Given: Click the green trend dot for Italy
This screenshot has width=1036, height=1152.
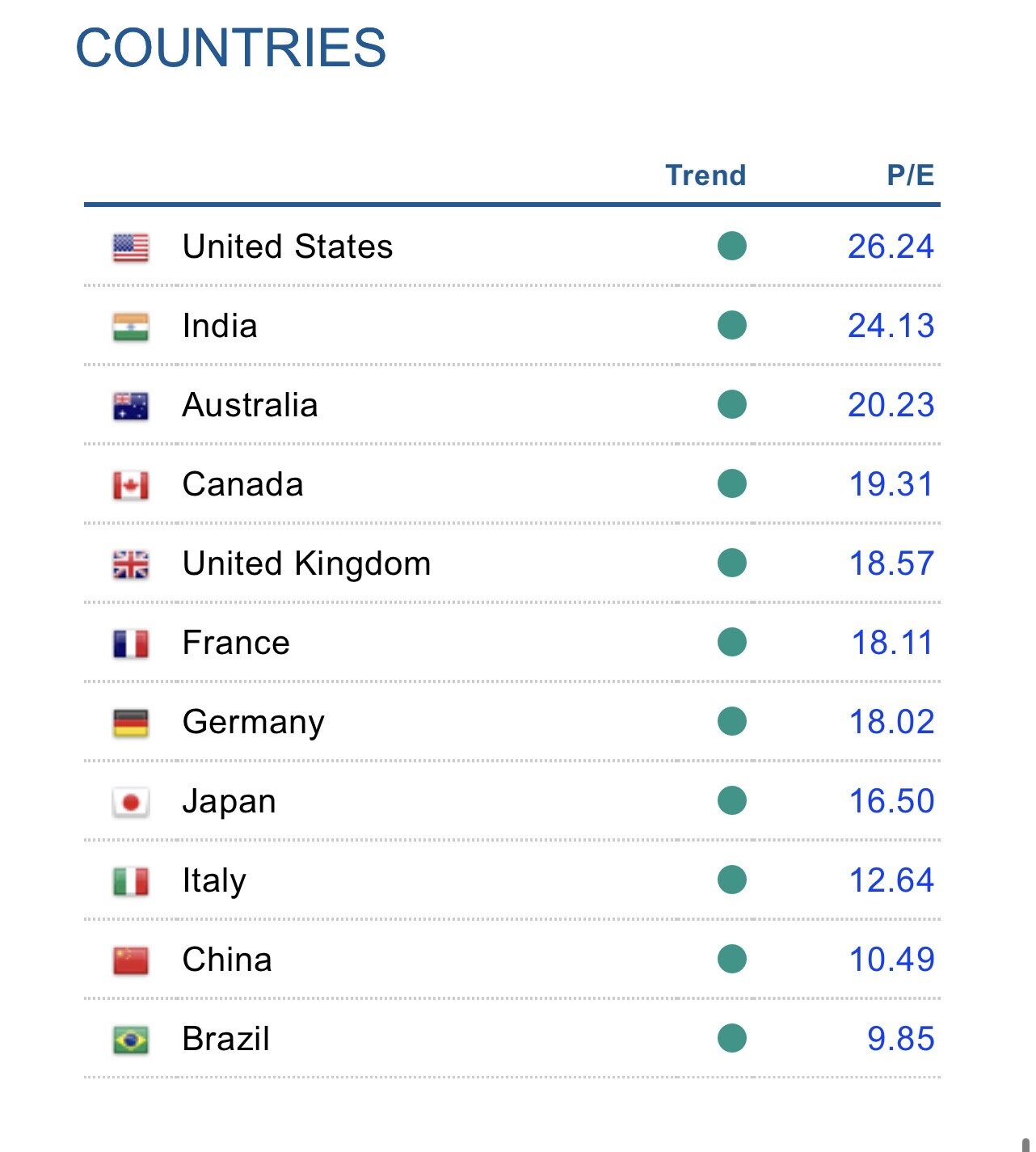Looking at the screenshot, I should (x=731, y=880).
